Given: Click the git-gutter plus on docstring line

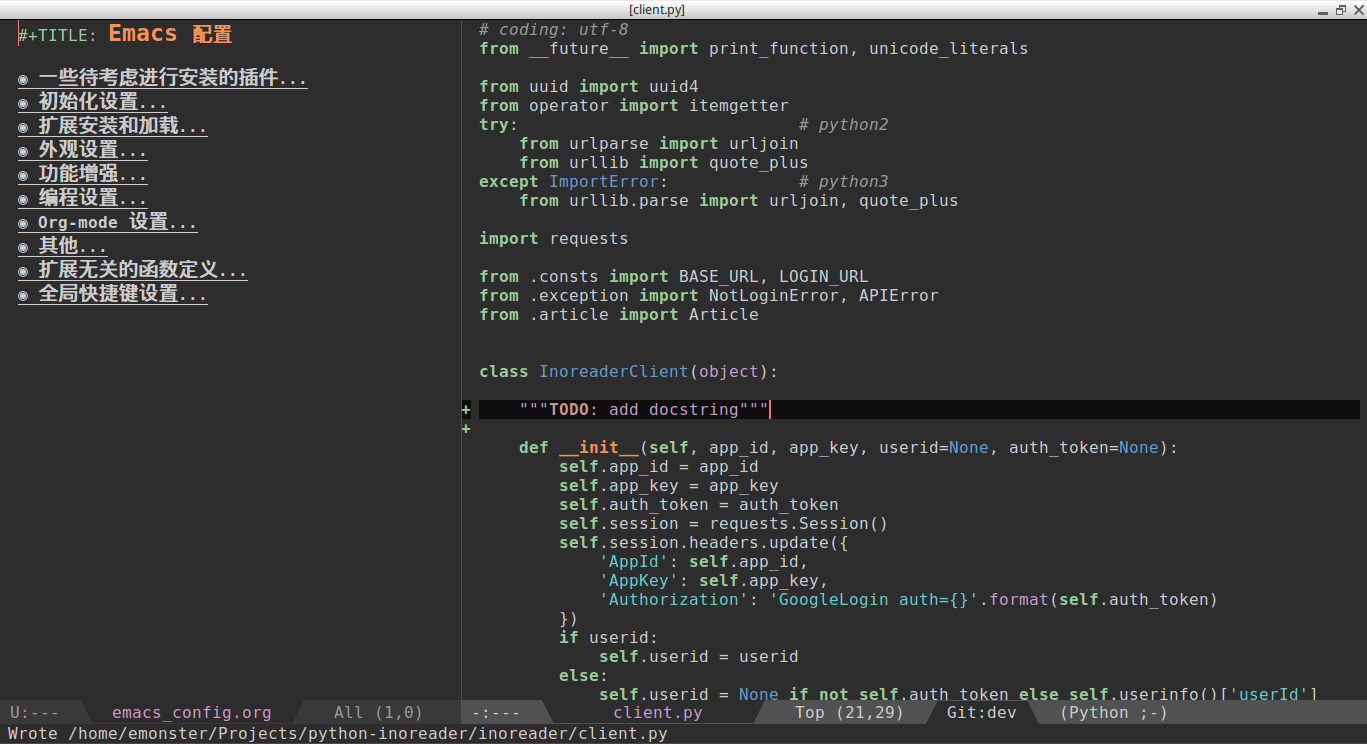Looking at the screenshot, I should (466, 410).
